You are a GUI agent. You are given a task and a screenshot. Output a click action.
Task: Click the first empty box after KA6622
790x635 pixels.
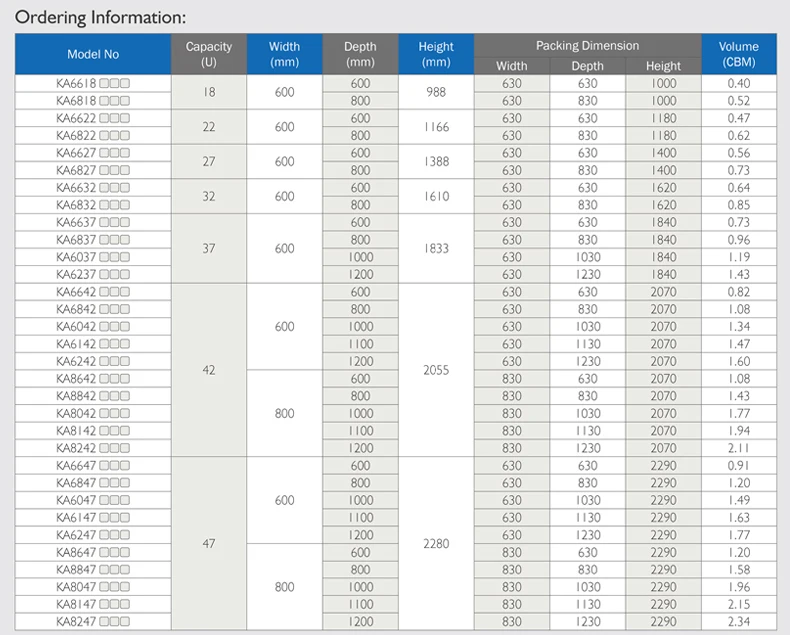[x=104, y=118]
